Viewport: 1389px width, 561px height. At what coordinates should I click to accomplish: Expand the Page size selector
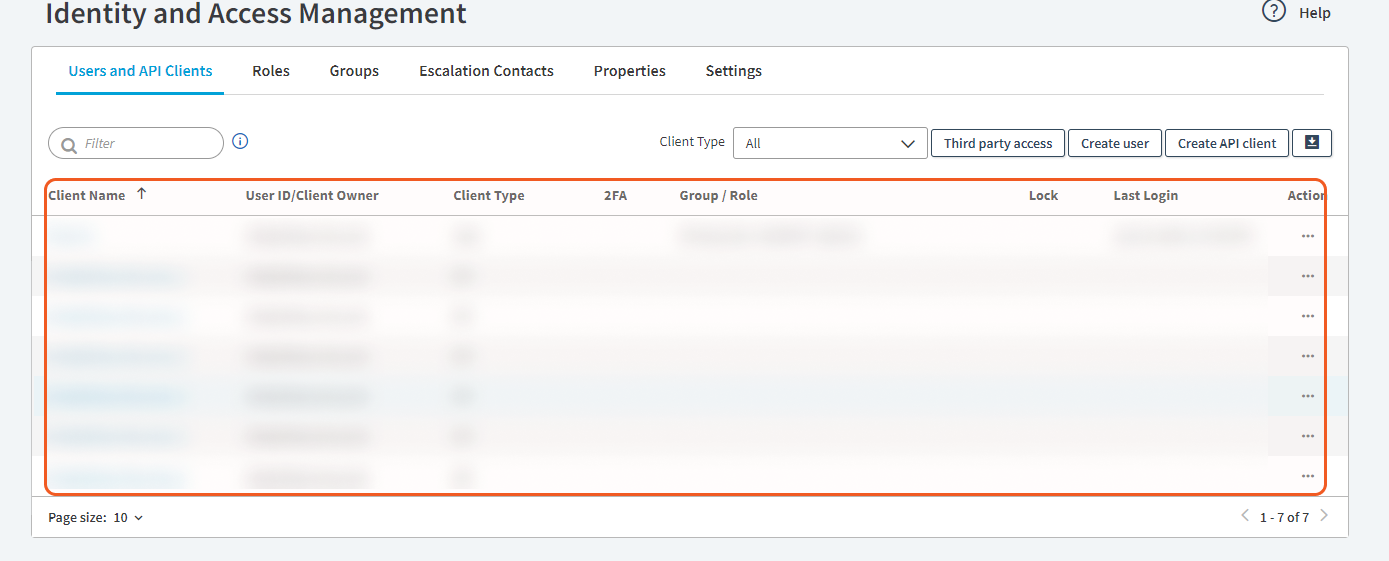pyautogui.click(x=128, y=518)
